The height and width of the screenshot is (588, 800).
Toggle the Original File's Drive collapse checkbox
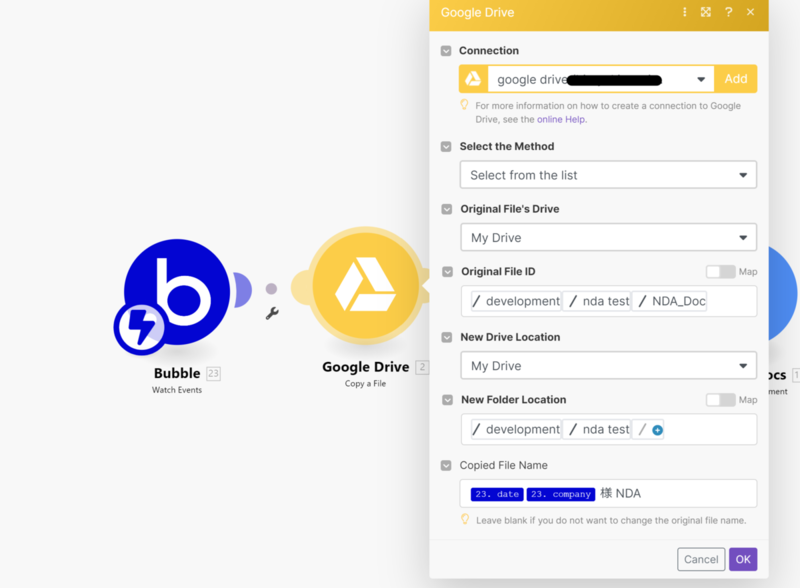pyautogui.click(x=446, y=209)
